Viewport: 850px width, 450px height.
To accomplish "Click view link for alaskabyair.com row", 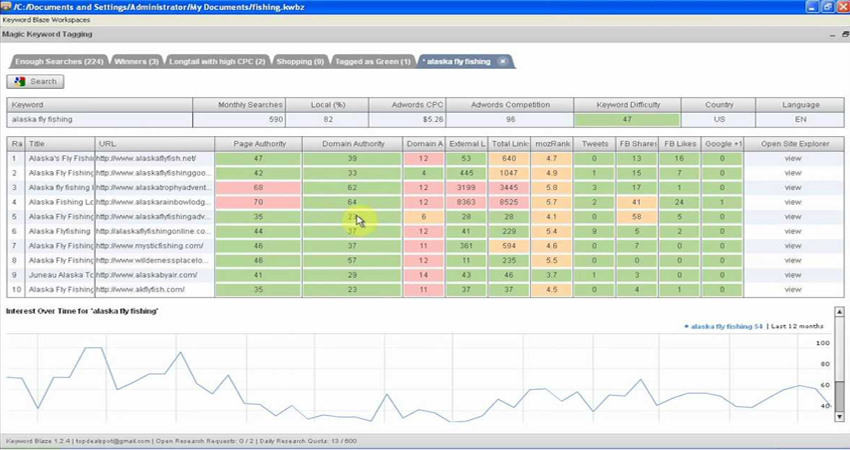I will click(793, 275).
